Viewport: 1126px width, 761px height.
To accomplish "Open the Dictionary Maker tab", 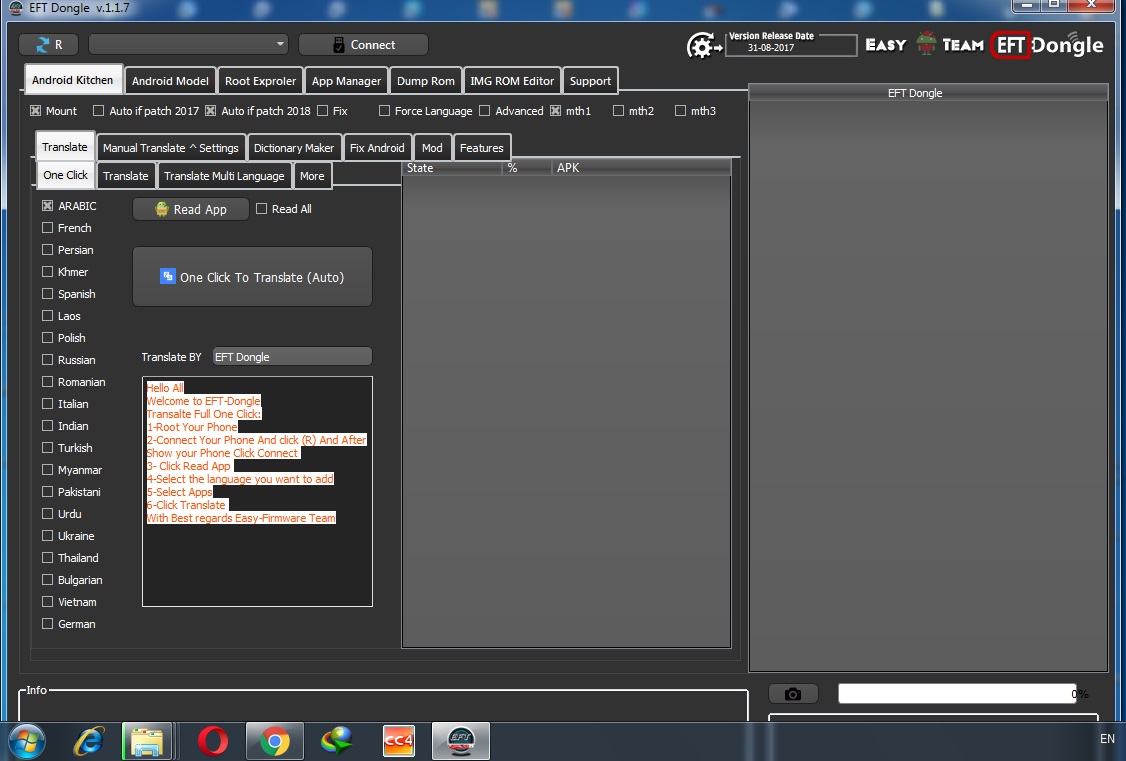I will tap(294, 148).
